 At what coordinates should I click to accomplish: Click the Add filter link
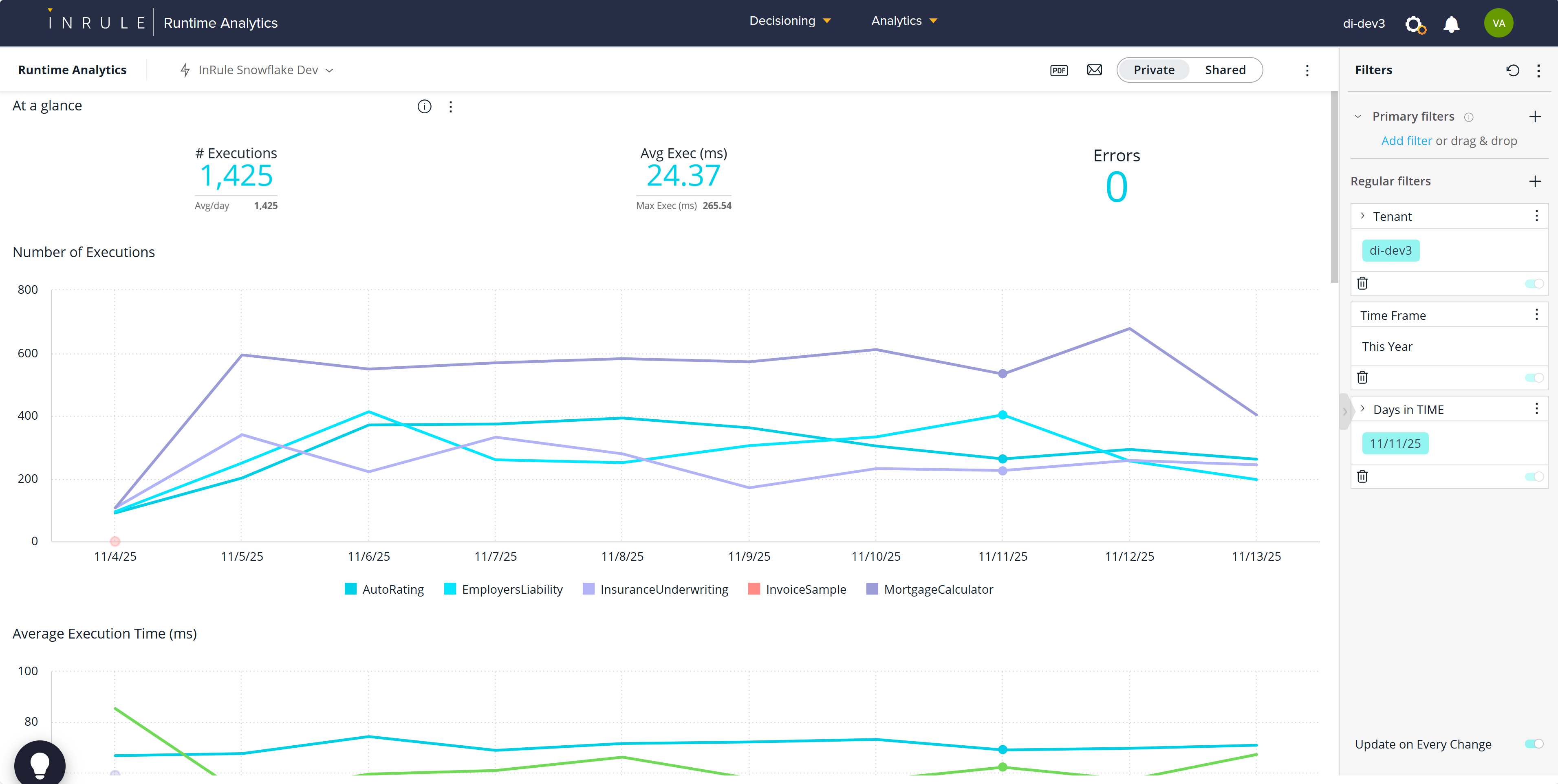(x=1406, y=140)
